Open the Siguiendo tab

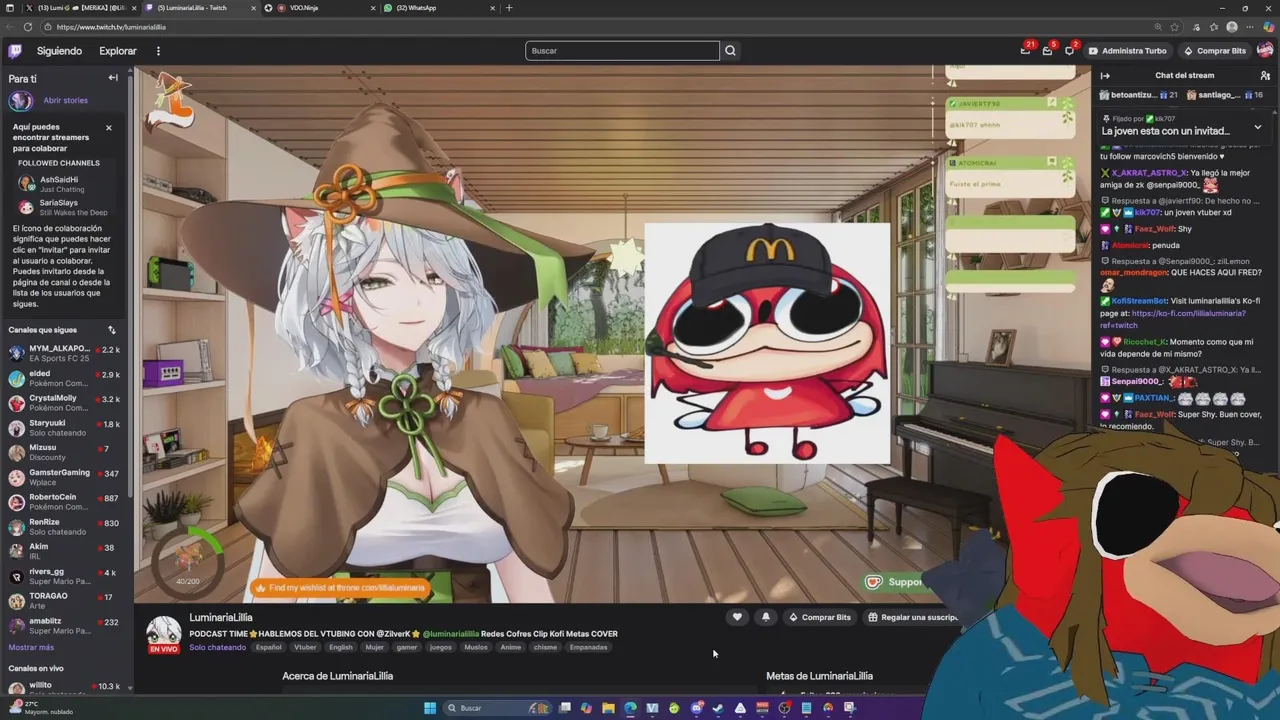pyautogui.click(x=59, y=51)
